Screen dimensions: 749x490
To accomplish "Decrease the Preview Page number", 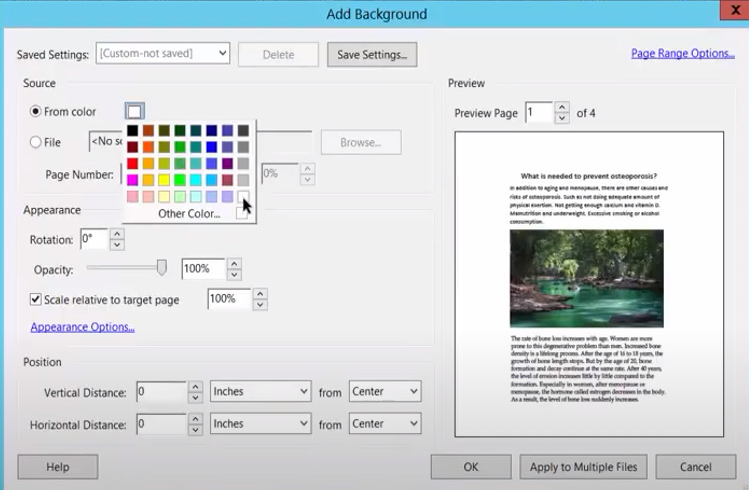I will (x=562, y=118).
